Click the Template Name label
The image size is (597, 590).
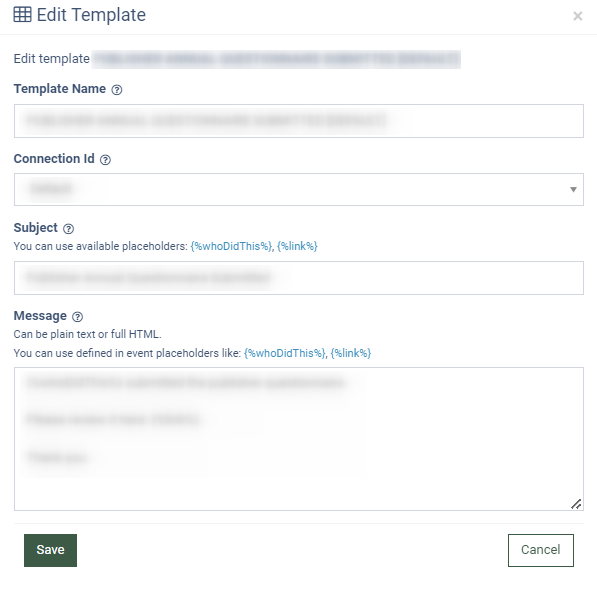click(x=60, y=89)
